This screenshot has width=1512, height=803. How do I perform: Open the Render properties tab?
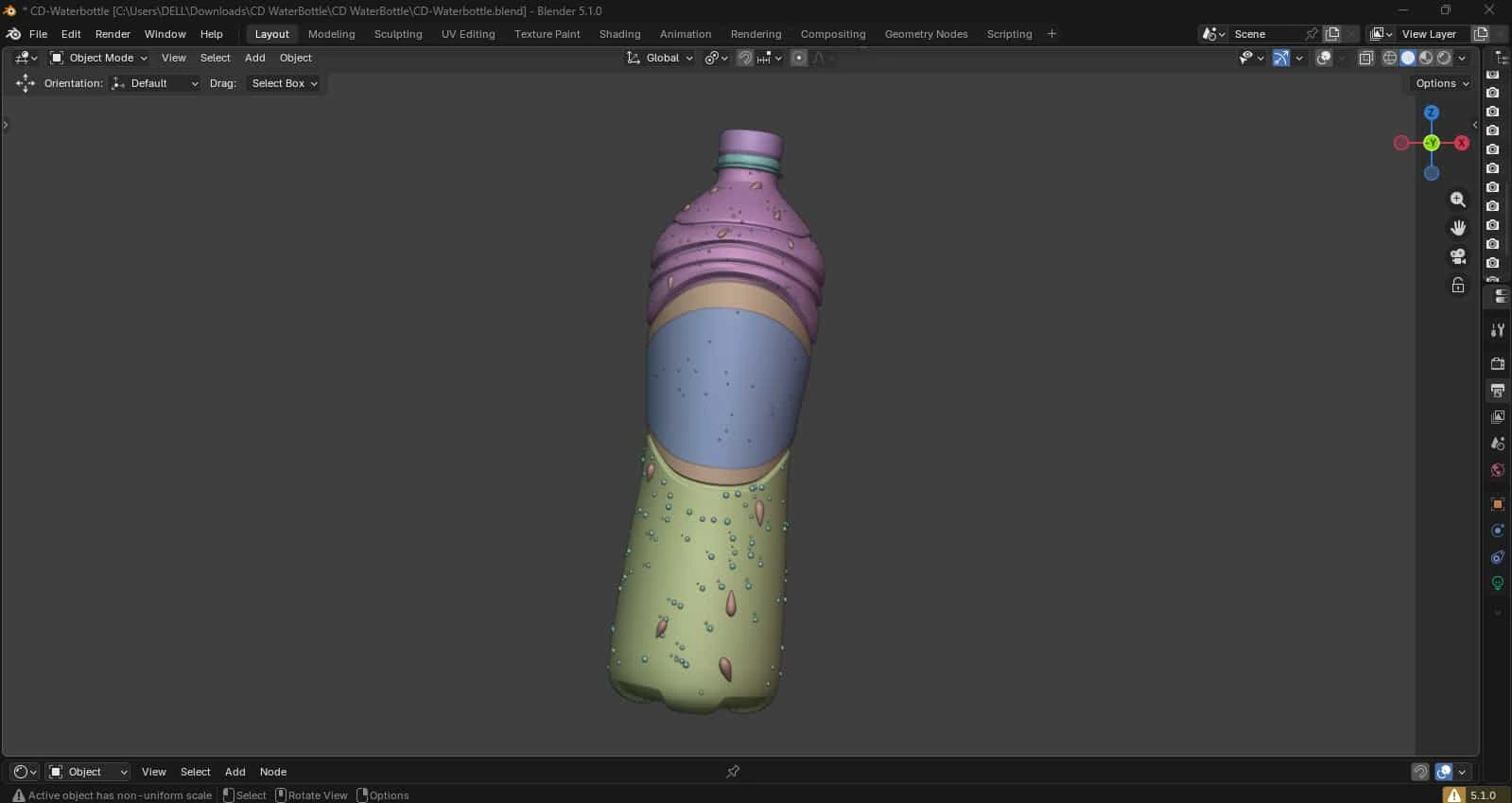coord(1497,364)
